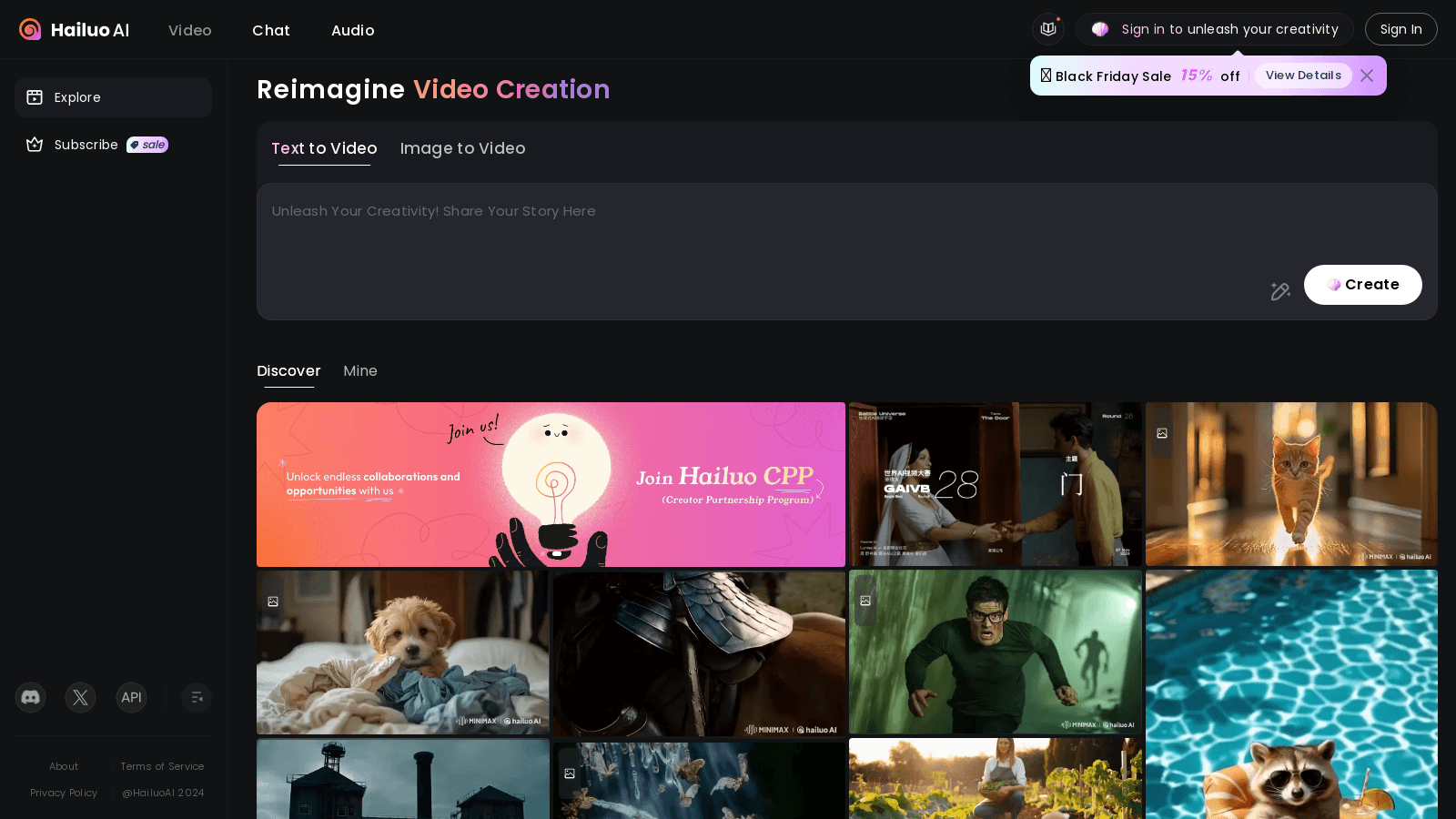Click View Details on the sale banner
The image size is (1456, 819).
click(1303, 76)
